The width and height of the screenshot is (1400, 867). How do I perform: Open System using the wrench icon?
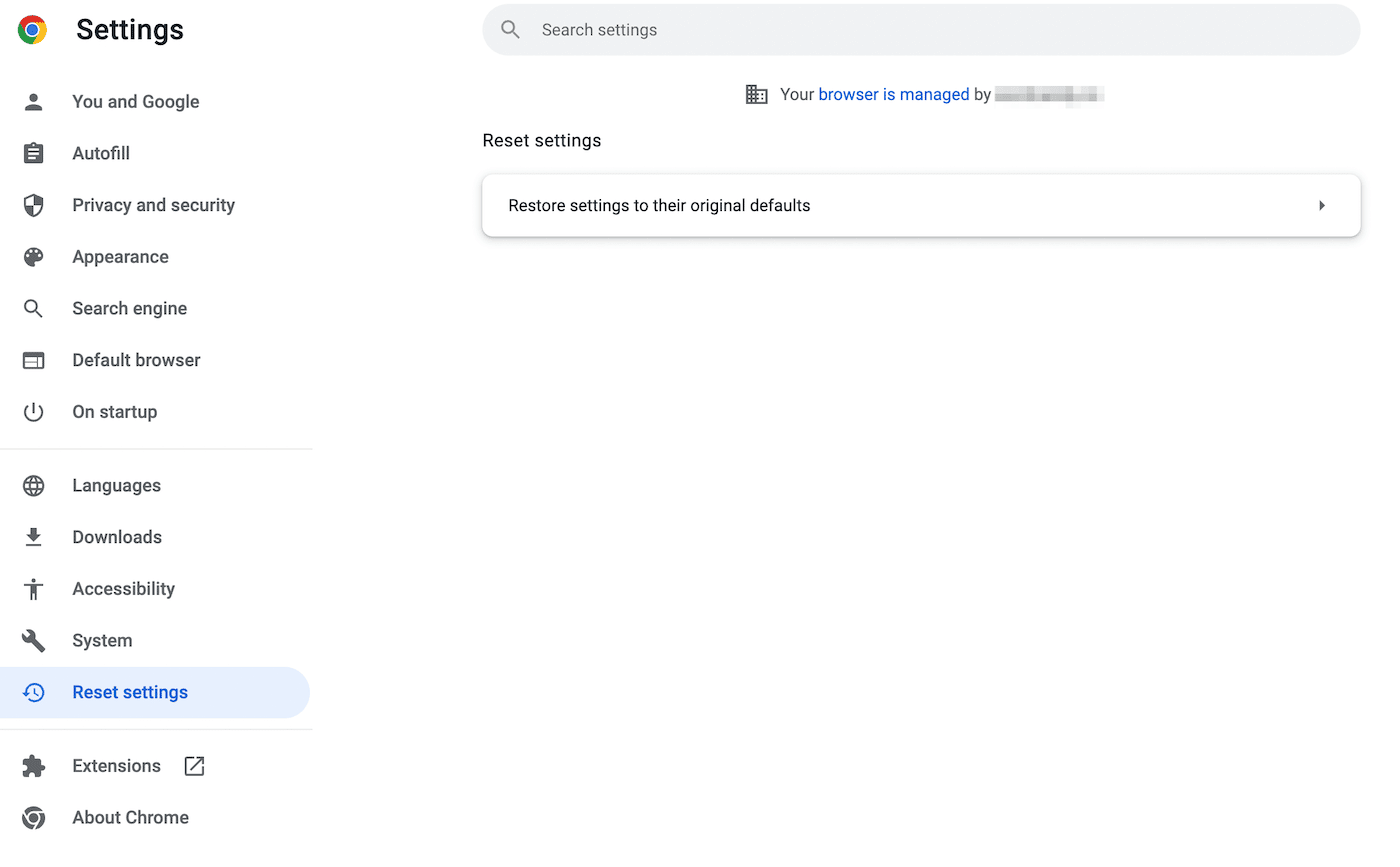pyautogui.click(x=33, y=640)
